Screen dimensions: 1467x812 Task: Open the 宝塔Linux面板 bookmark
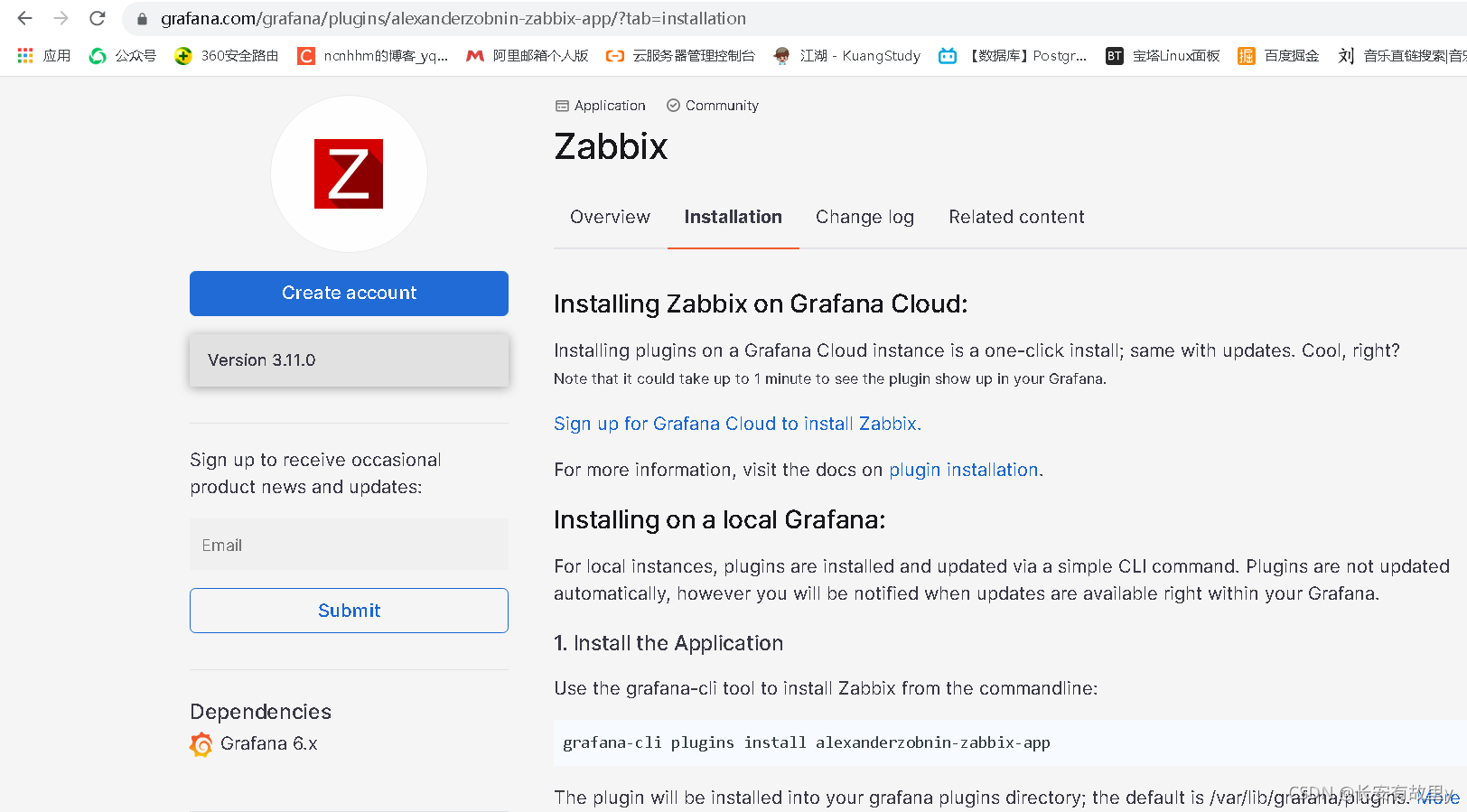[x=1163, y=56]
